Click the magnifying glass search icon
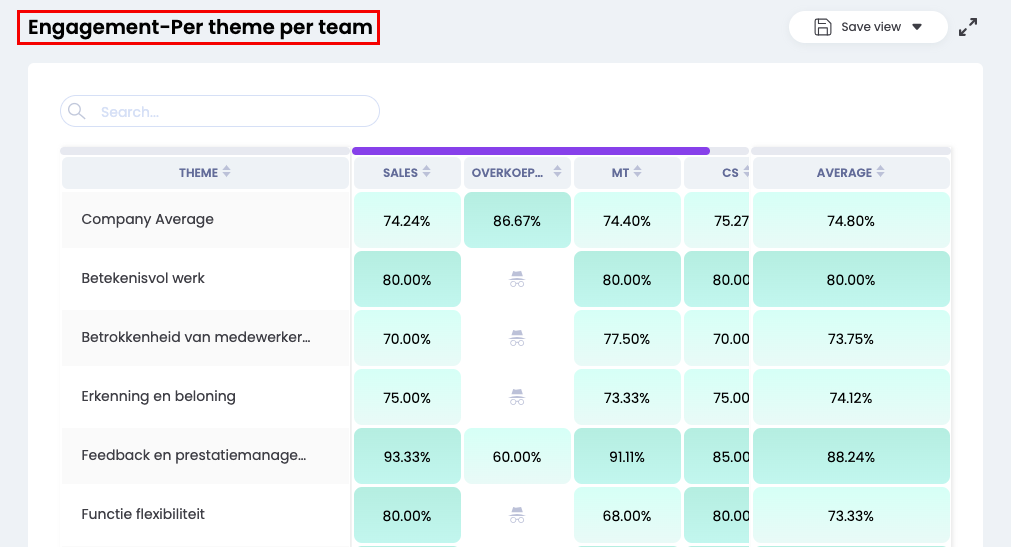 click(x=78, y=112)
